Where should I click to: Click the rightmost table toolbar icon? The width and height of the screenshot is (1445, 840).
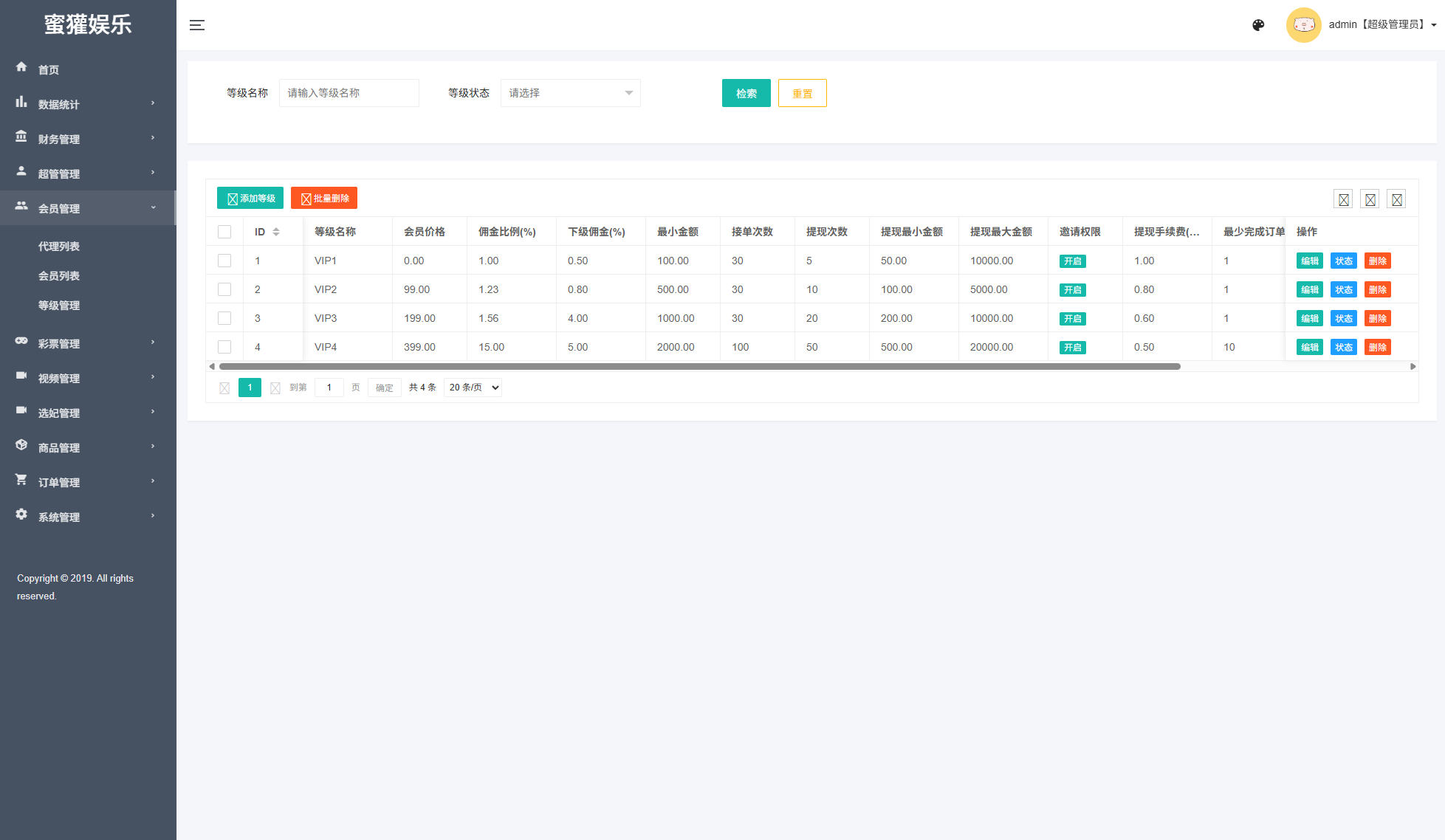[1396, 199]
